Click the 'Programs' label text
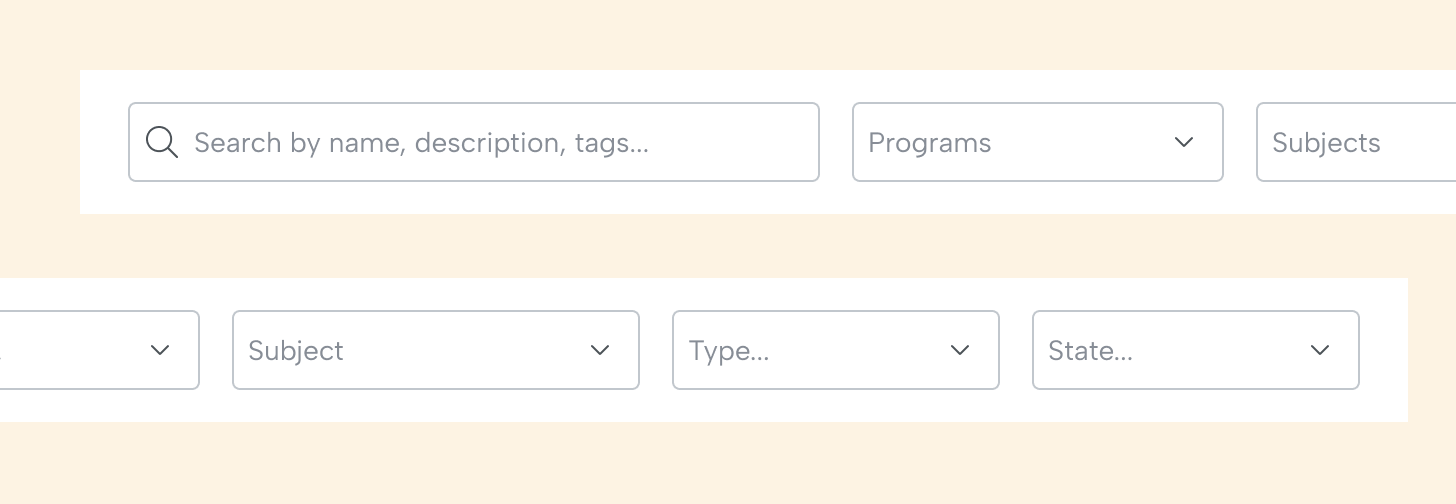 (x=929, y=143)
